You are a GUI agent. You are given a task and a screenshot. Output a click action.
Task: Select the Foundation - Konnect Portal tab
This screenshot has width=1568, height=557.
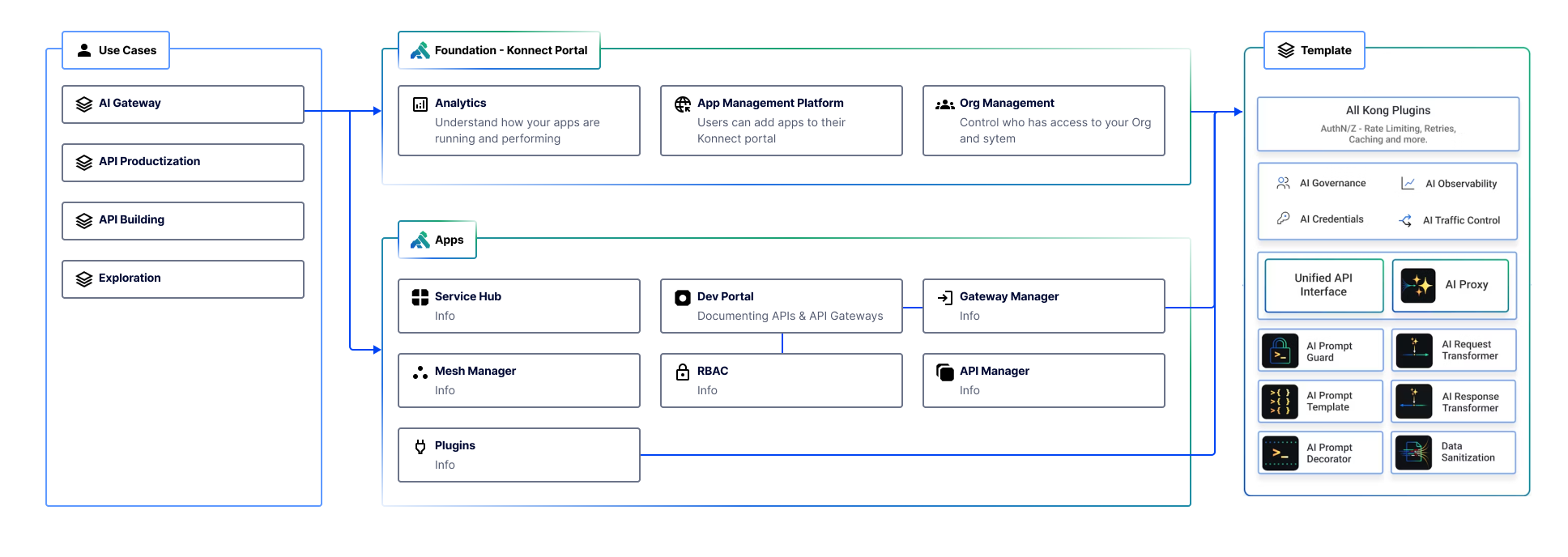tap(499, 50)
